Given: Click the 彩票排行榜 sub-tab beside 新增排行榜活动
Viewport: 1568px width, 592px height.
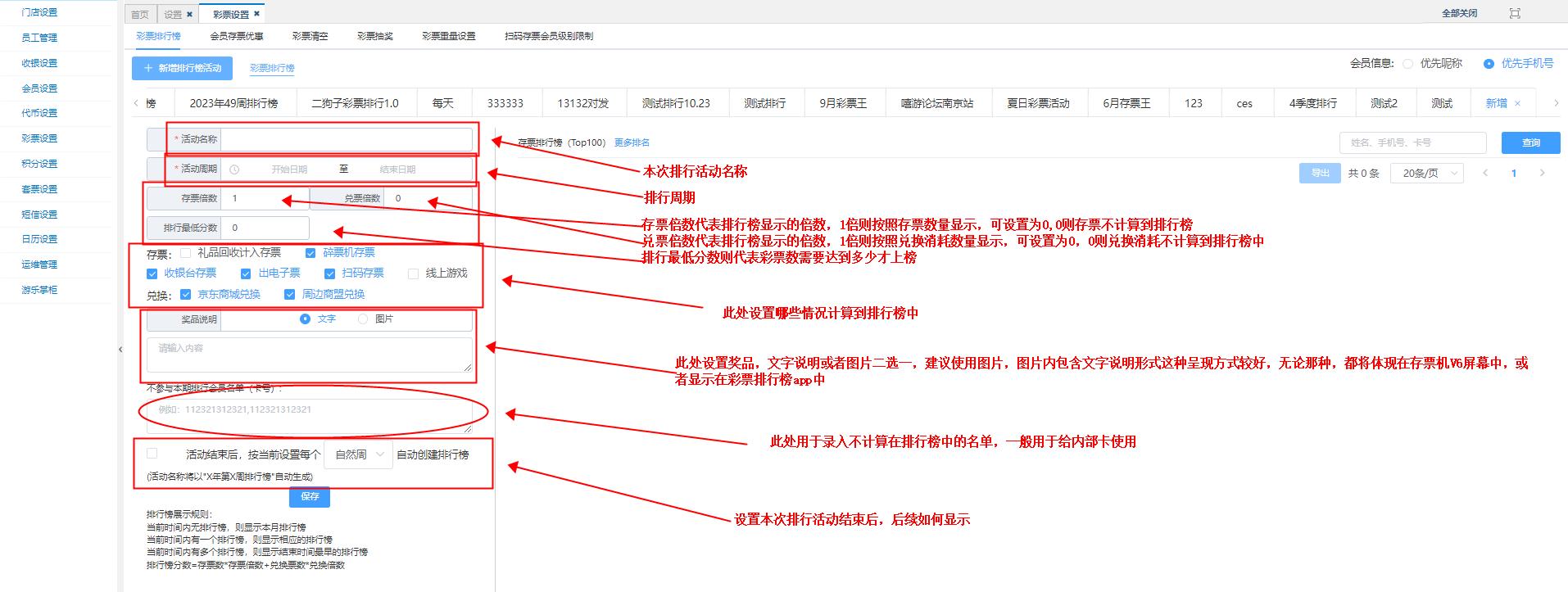Looking at the screenshot, I should pyautogui.click(x=272, y=68).
